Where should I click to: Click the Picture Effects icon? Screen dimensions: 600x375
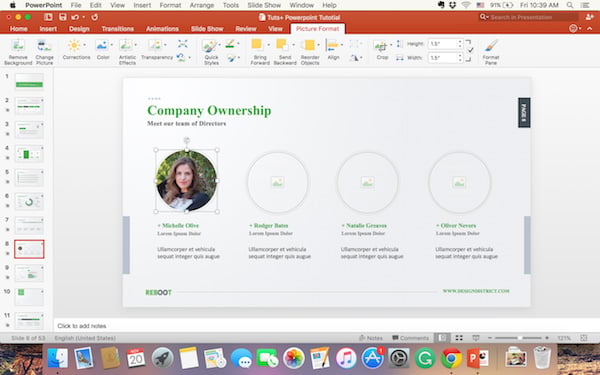pyautogui.click(x=231, y=58)
